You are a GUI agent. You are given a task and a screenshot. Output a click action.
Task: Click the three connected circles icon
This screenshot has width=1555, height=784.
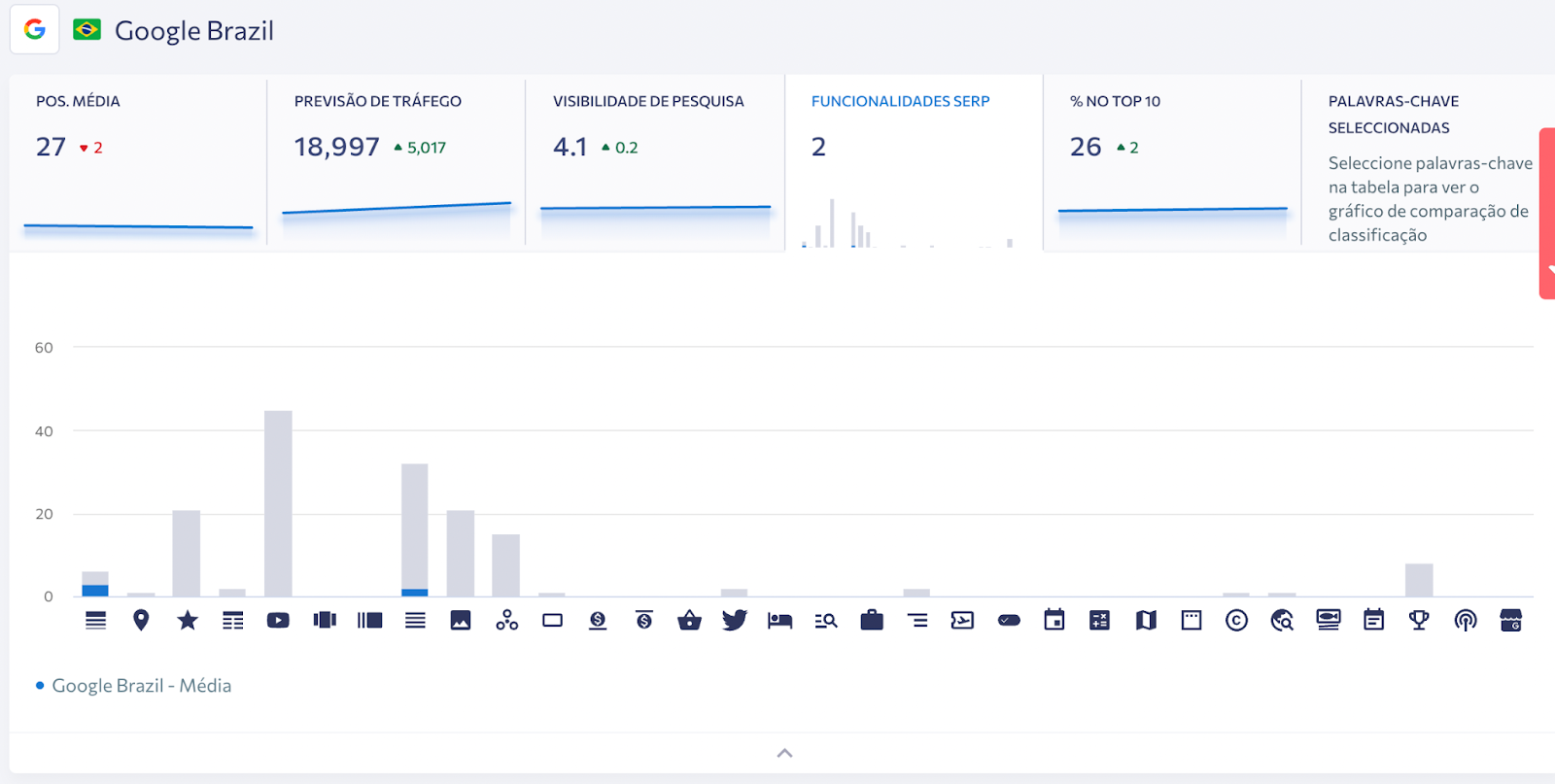506,620
